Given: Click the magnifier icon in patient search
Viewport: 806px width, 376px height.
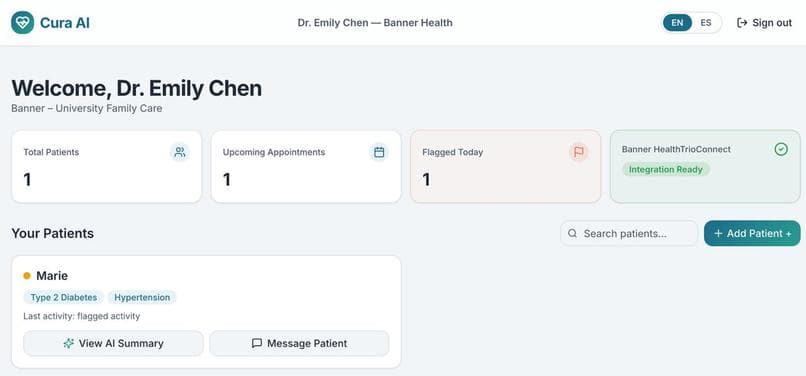Looking at the screenshot, I should (x=572, y=234).
